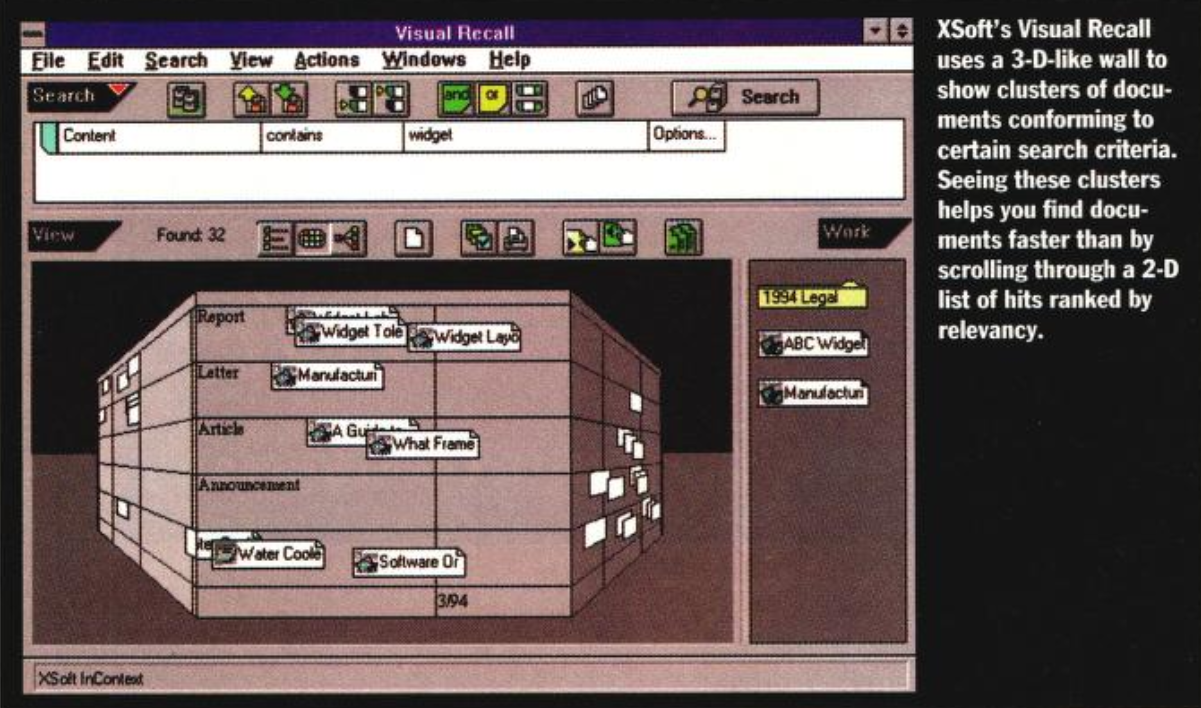Select the 'What Frame' document on wall

[x=423, y=445]
